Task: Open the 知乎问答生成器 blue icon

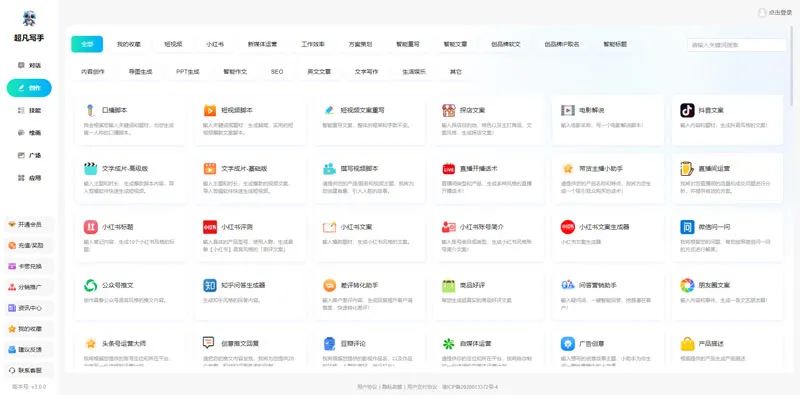Action: [210, 285]
